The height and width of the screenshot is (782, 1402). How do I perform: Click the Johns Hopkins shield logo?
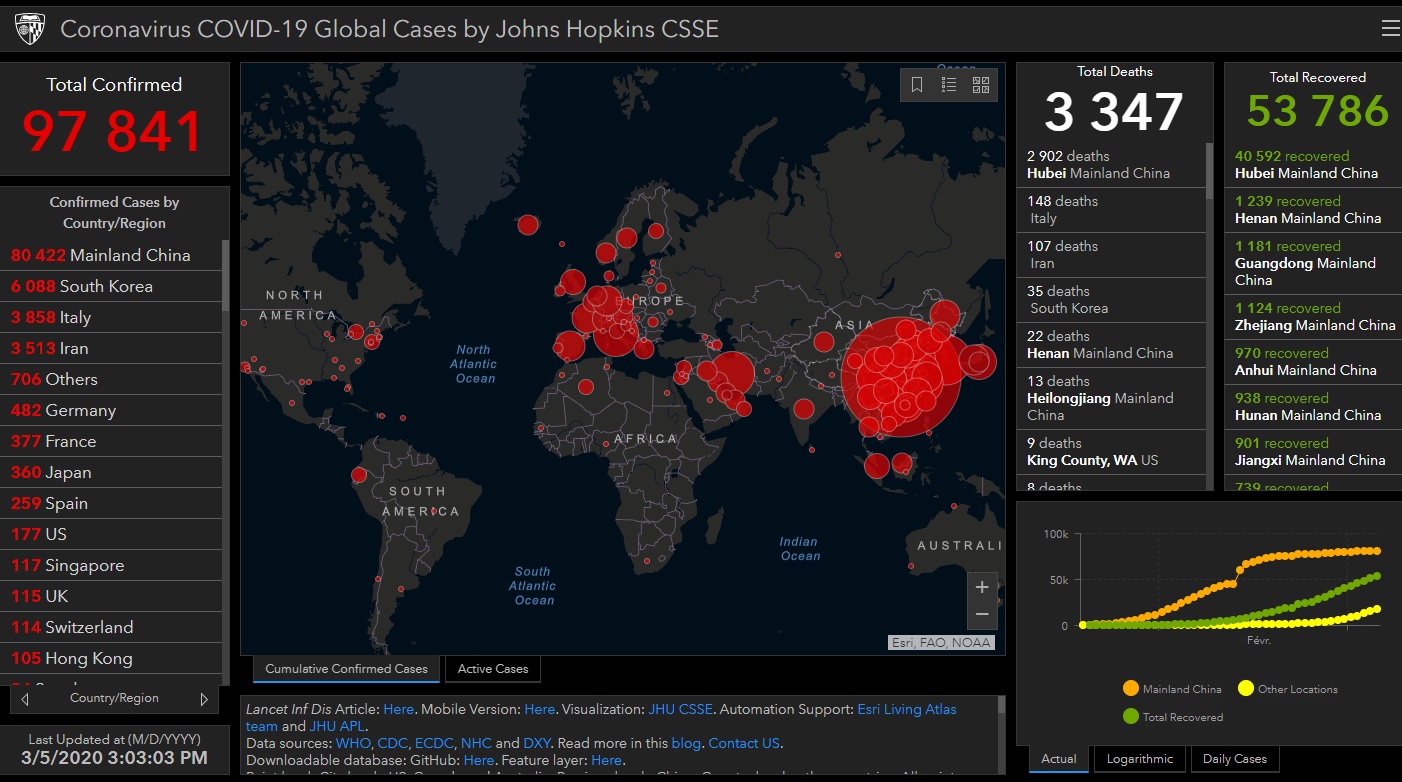click(x=30, y=29)
